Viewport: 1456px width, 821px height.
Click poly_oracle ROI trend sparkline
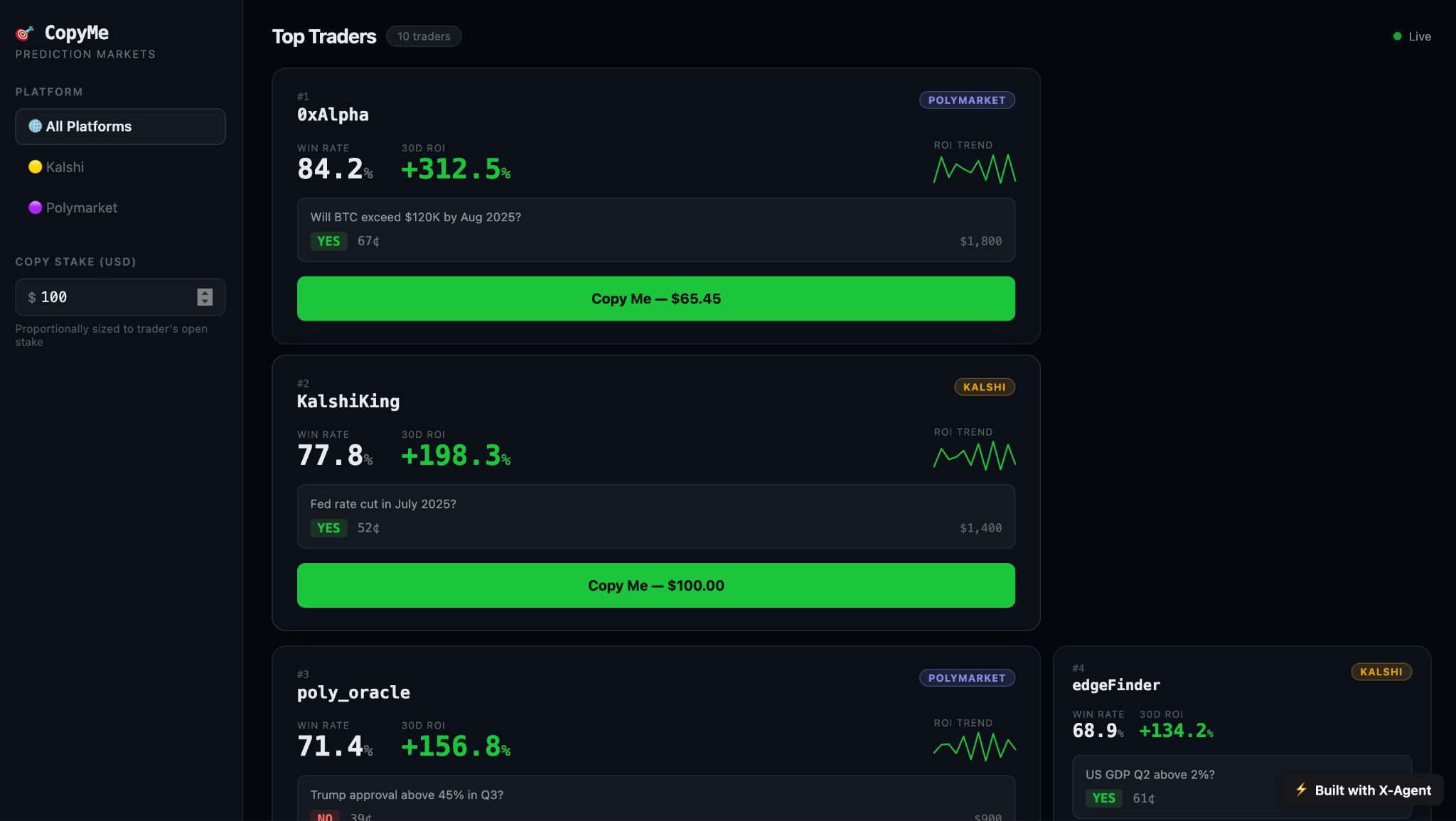975,746
